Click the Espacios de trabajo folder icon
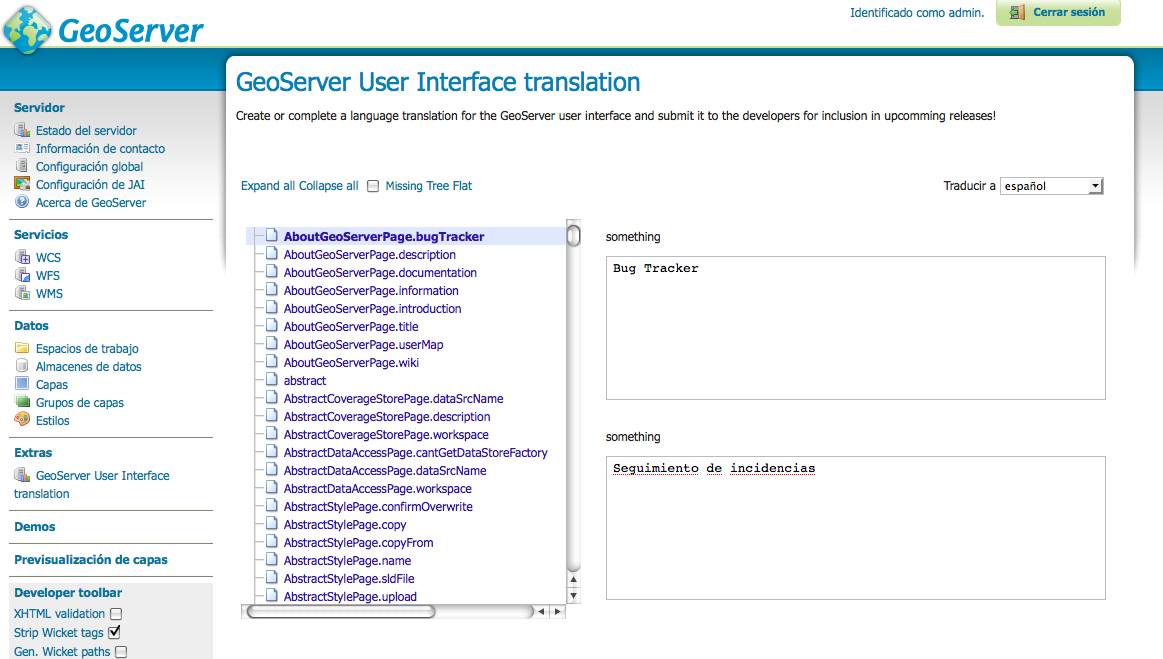 point(22,347)
